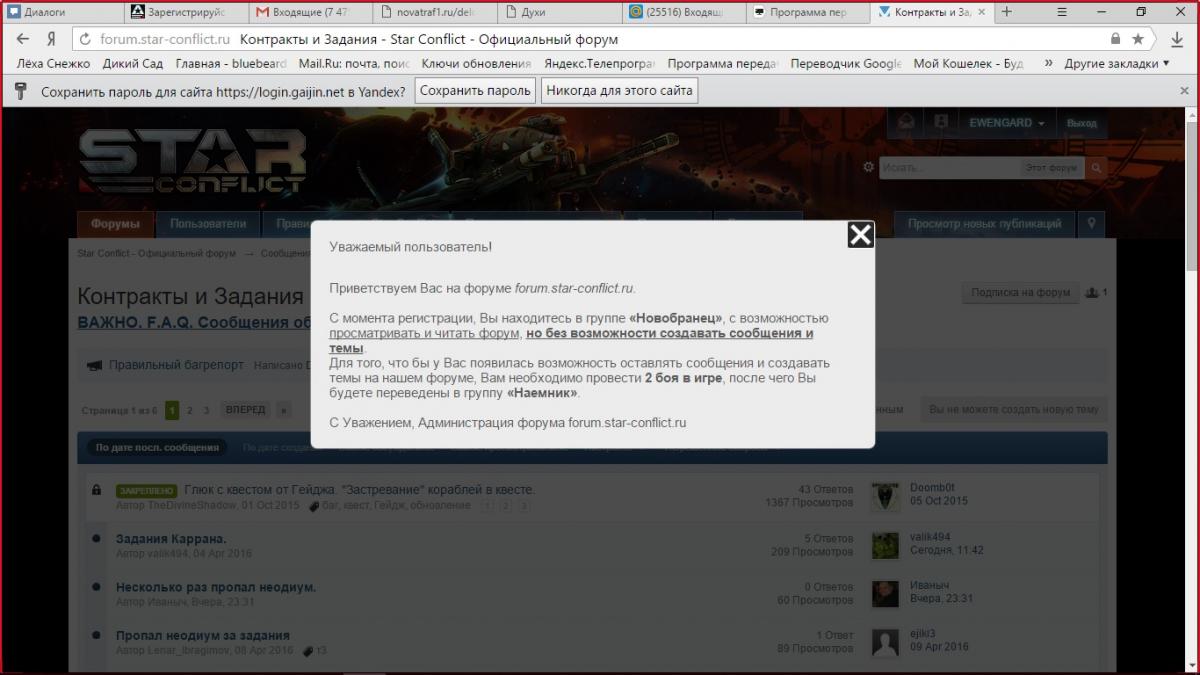This screenshot has width=1200, height=675.
Task: Choose the Этот форум search scope
Action: (x=1051, y=168)
